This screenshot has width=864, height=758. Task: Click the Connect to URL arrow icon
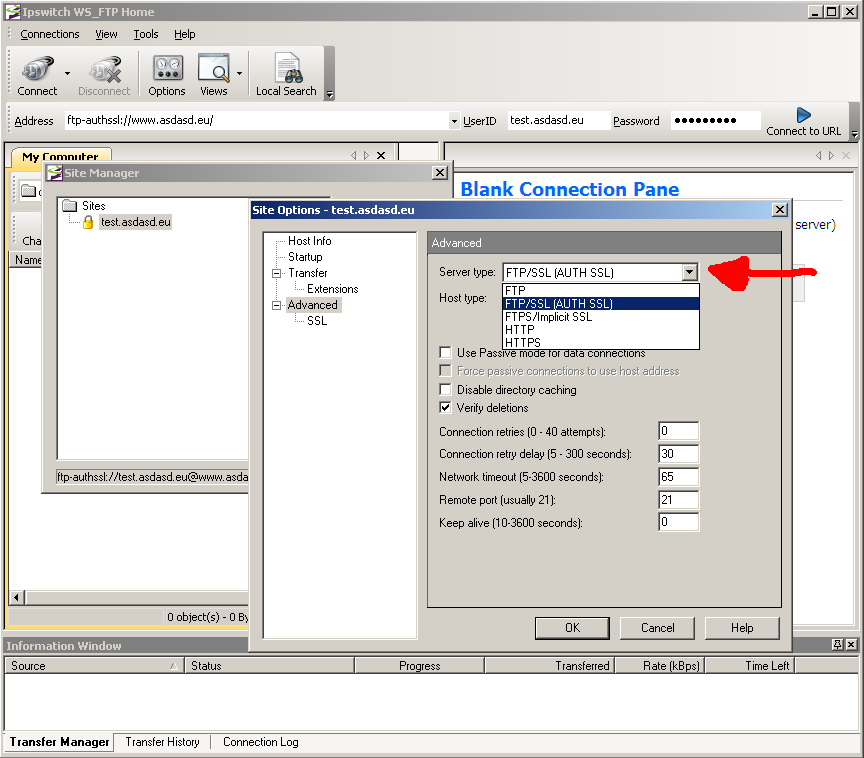pyautogui.click(x=803, y=115)
